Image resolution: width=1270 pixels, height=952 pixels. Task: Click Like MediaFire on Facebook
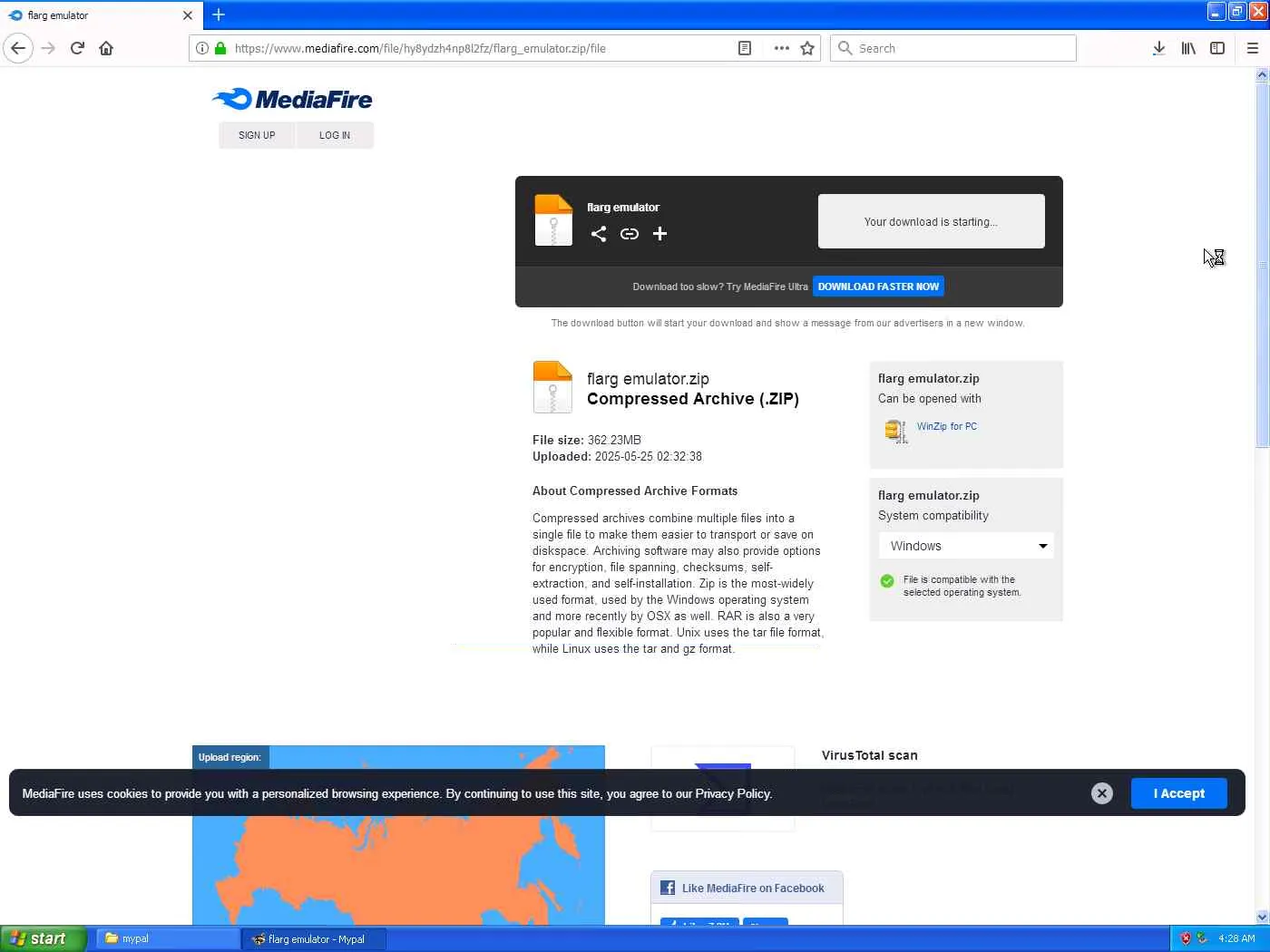(x=753, y=889)
